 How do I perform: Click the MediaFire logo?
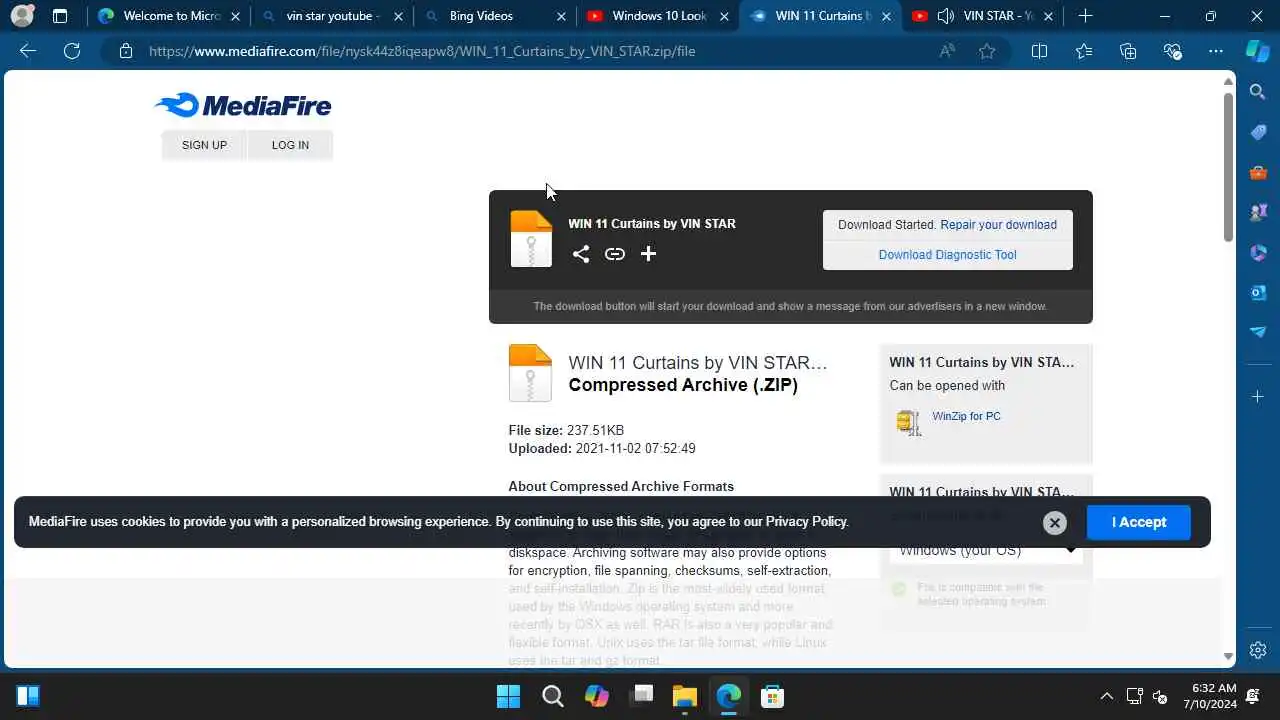(x=243, y=105)
